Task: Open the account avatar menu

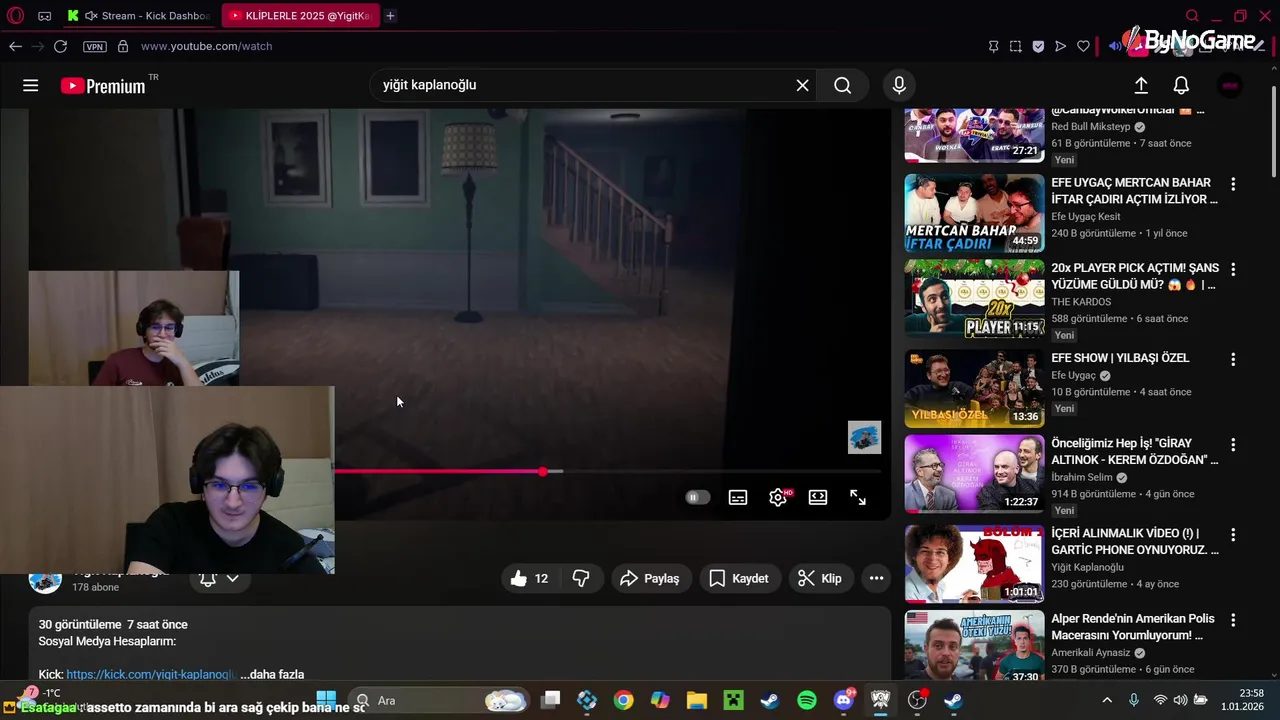Action: pos(1230,86)
